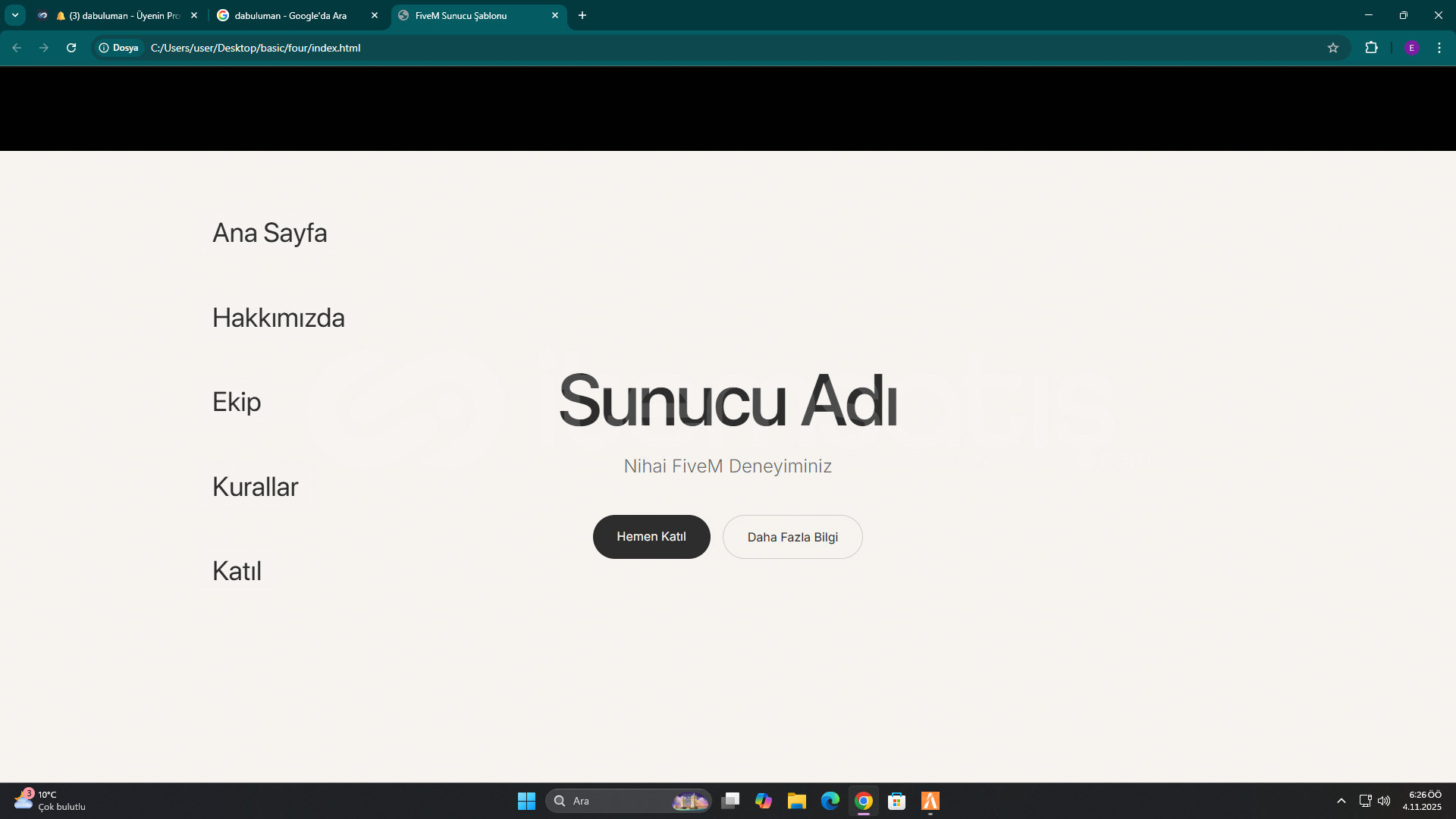Viewport: 1456px width, 819px height.
Task: Open the Extensions puzzle icon
Action: (x=1371, y=48)
